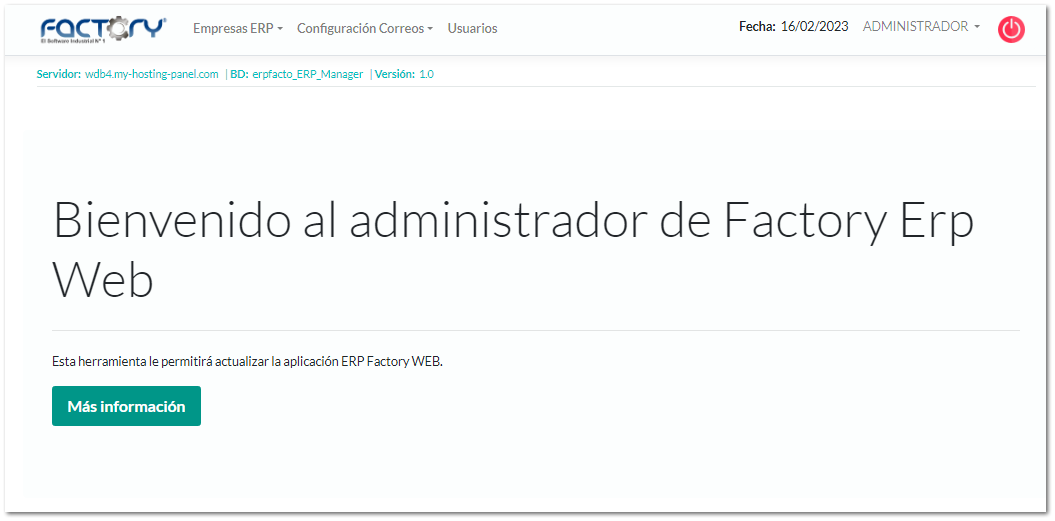1055x521 pixels.
Task: Click the date 16/02/2023
Action: [814, 27]
